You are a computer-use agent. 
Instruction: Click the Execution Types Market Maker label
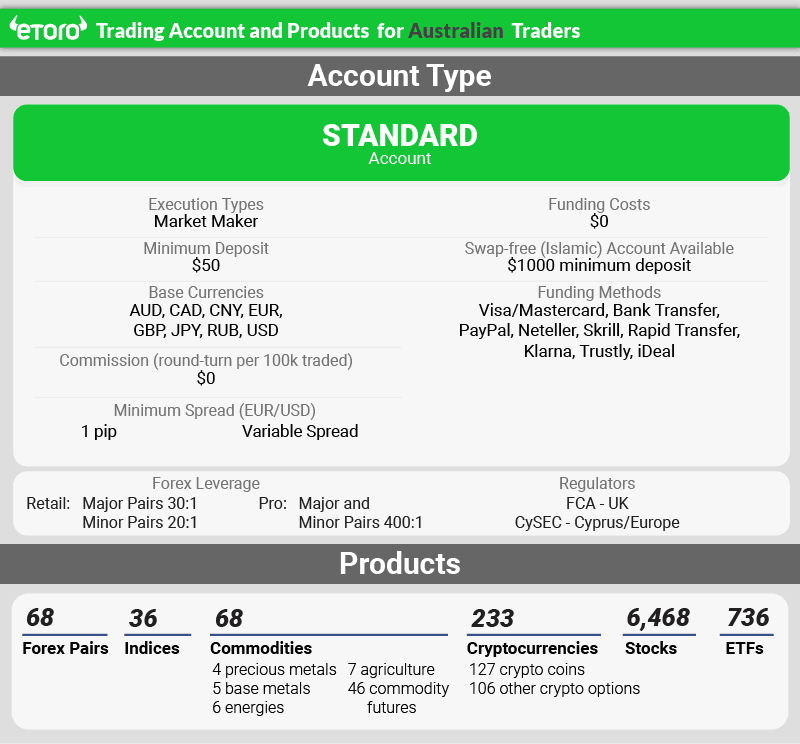(206, 212)
